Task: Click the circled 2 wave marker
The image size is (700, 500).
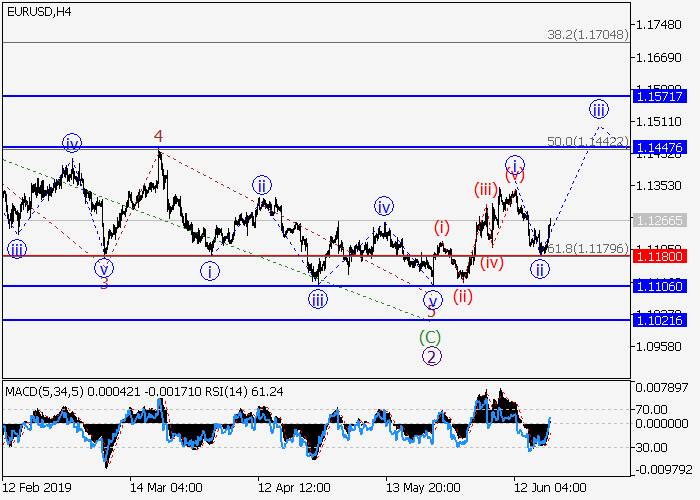Action: pos(430,356)
